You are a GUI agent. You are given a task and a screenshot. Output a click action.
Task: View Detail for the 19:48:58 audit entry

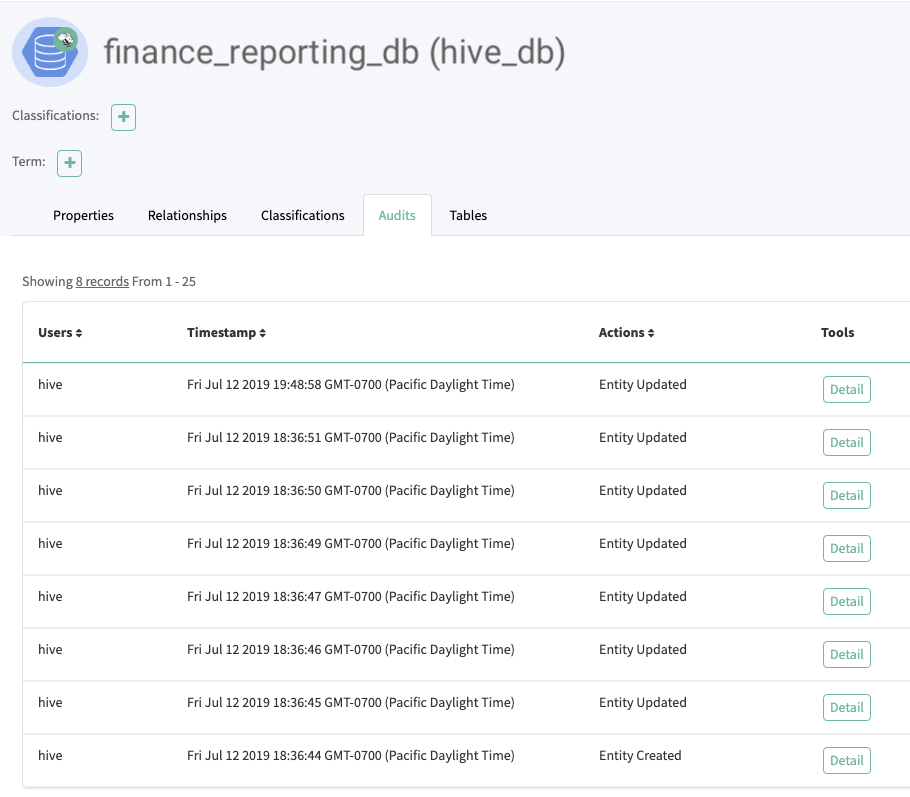tap(846, 389)
